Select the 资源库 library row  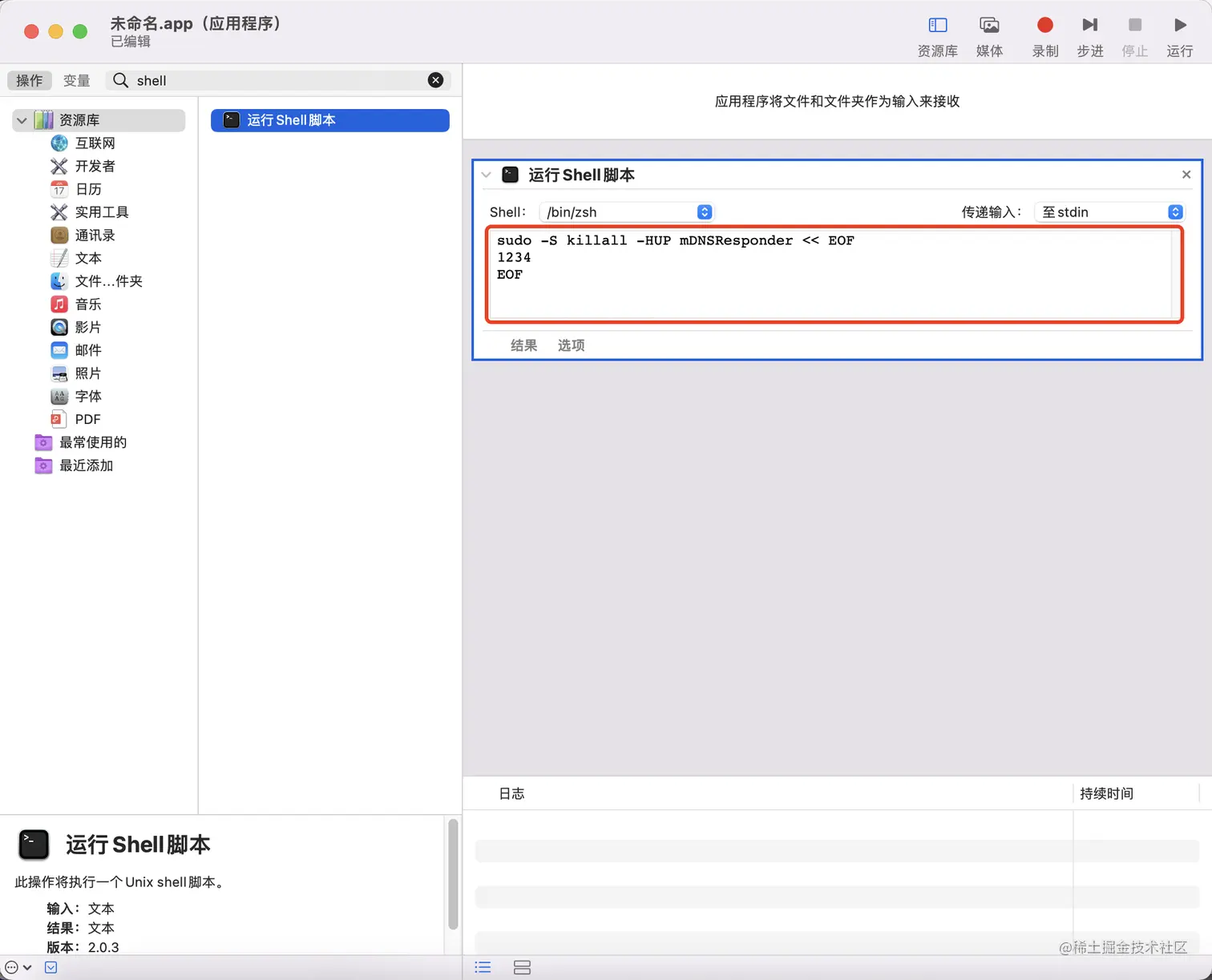(x=99, y=120)
